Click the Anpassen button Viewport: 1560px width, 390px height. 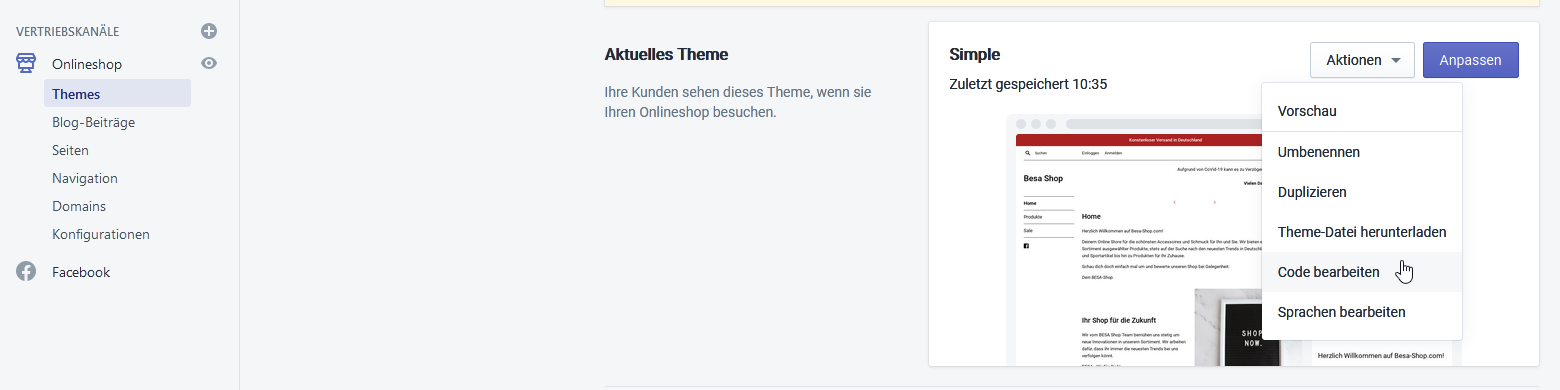[1471, 60]
